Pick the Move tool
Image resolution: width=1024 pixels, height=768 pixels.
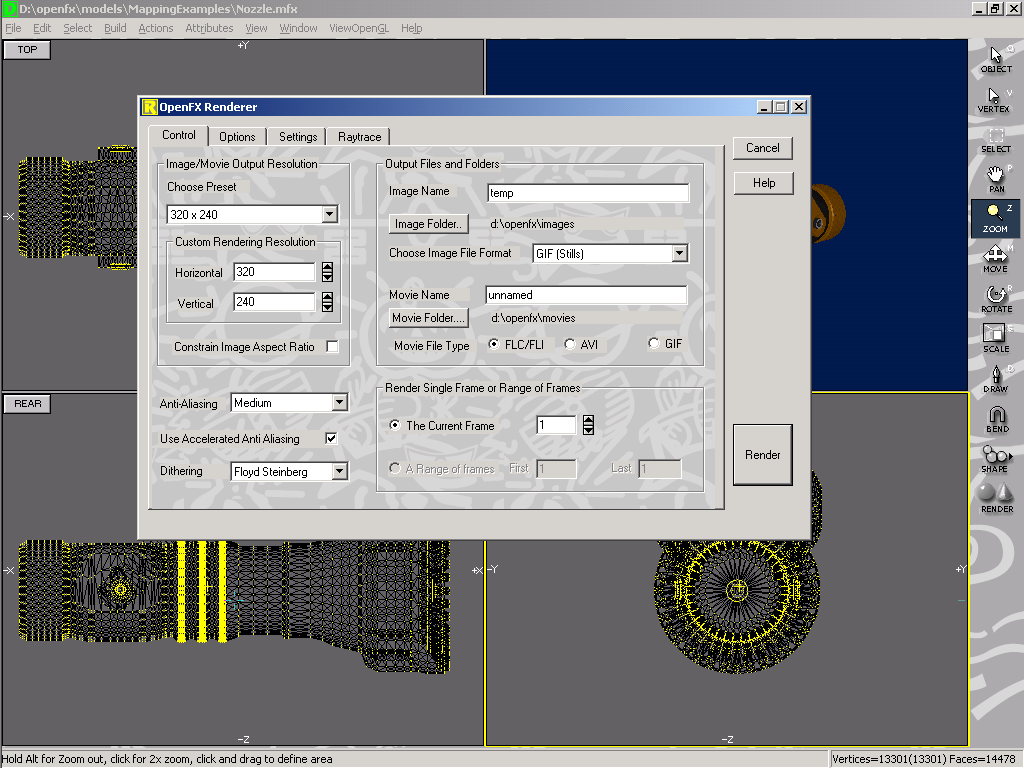point(996,259)
